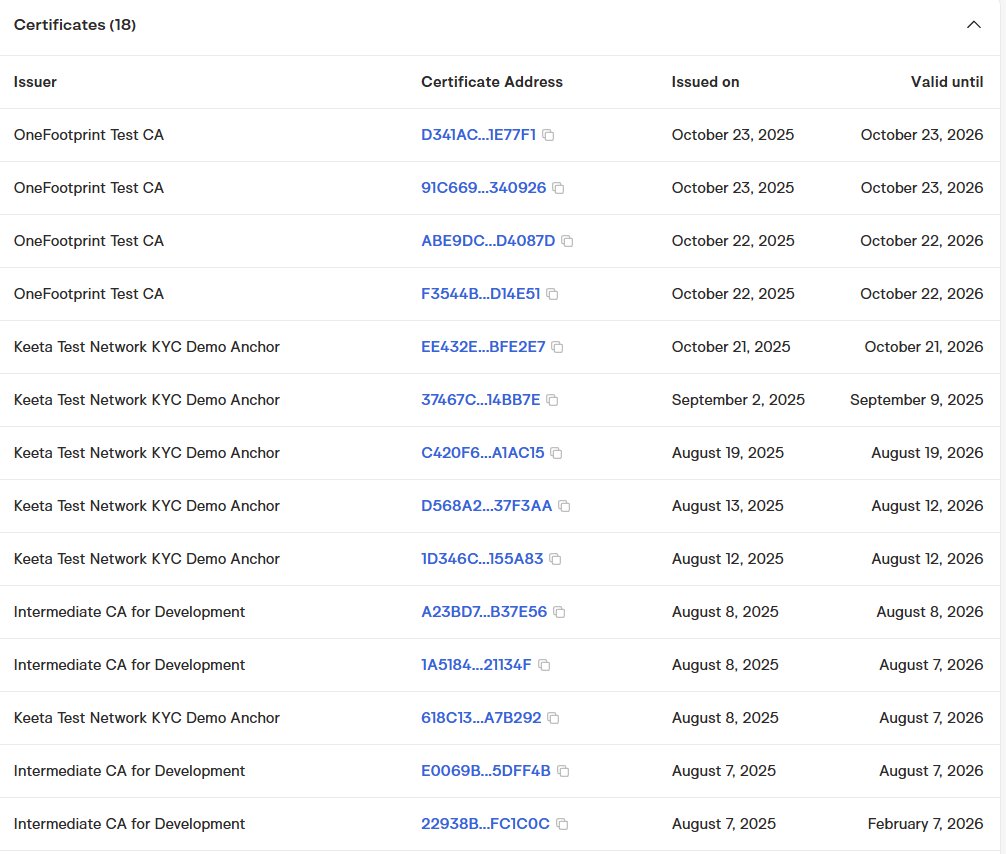Copy certificate address ABE9DC...D4087D
The image size is (1006, 854).
[x=567, y=241]
